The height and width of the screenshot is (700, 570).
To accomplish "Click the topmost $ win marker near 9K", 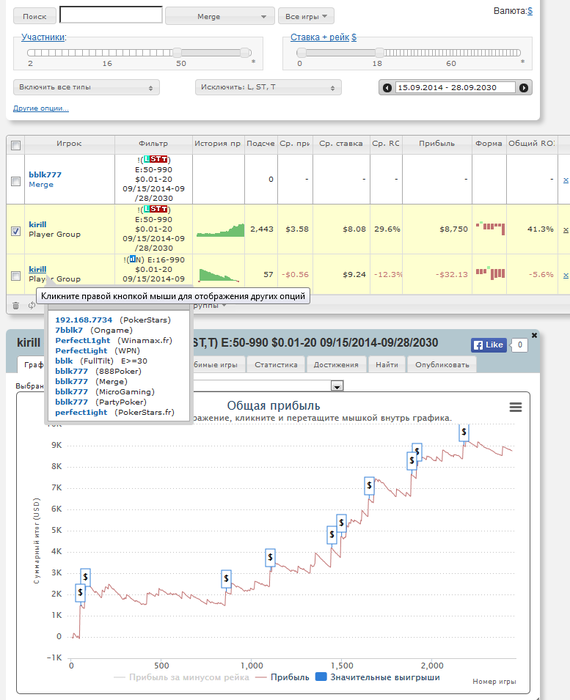I will (x=464, y=432).
